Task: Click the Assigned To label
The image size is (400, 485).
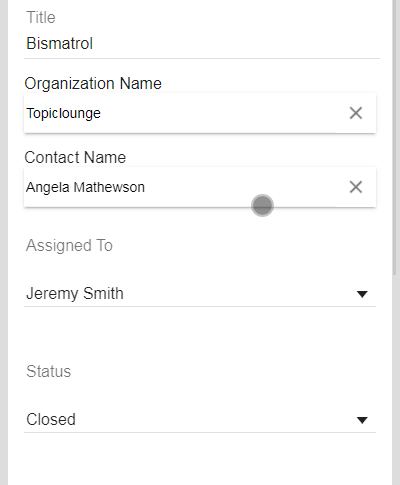Action: pyautogui.click(x=69, y=245)
